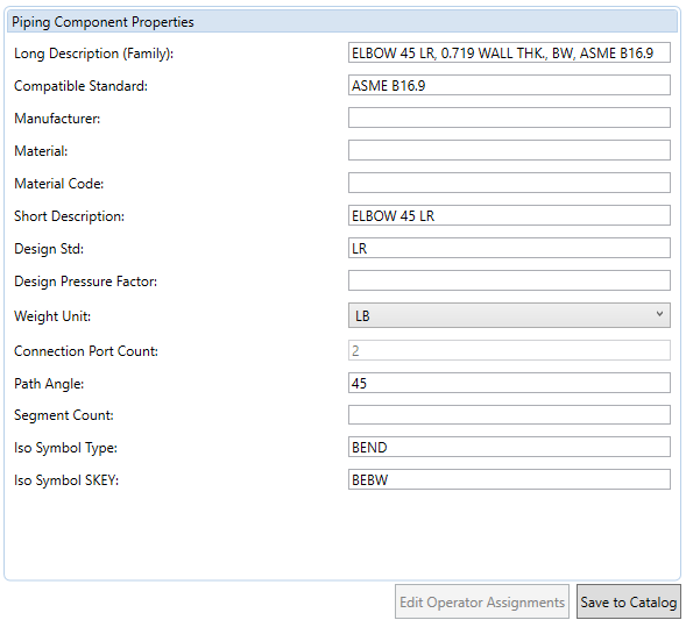This screenshot has height=620, width=686.
Task: Select the Path Angle field
Action: pos(509,383)
